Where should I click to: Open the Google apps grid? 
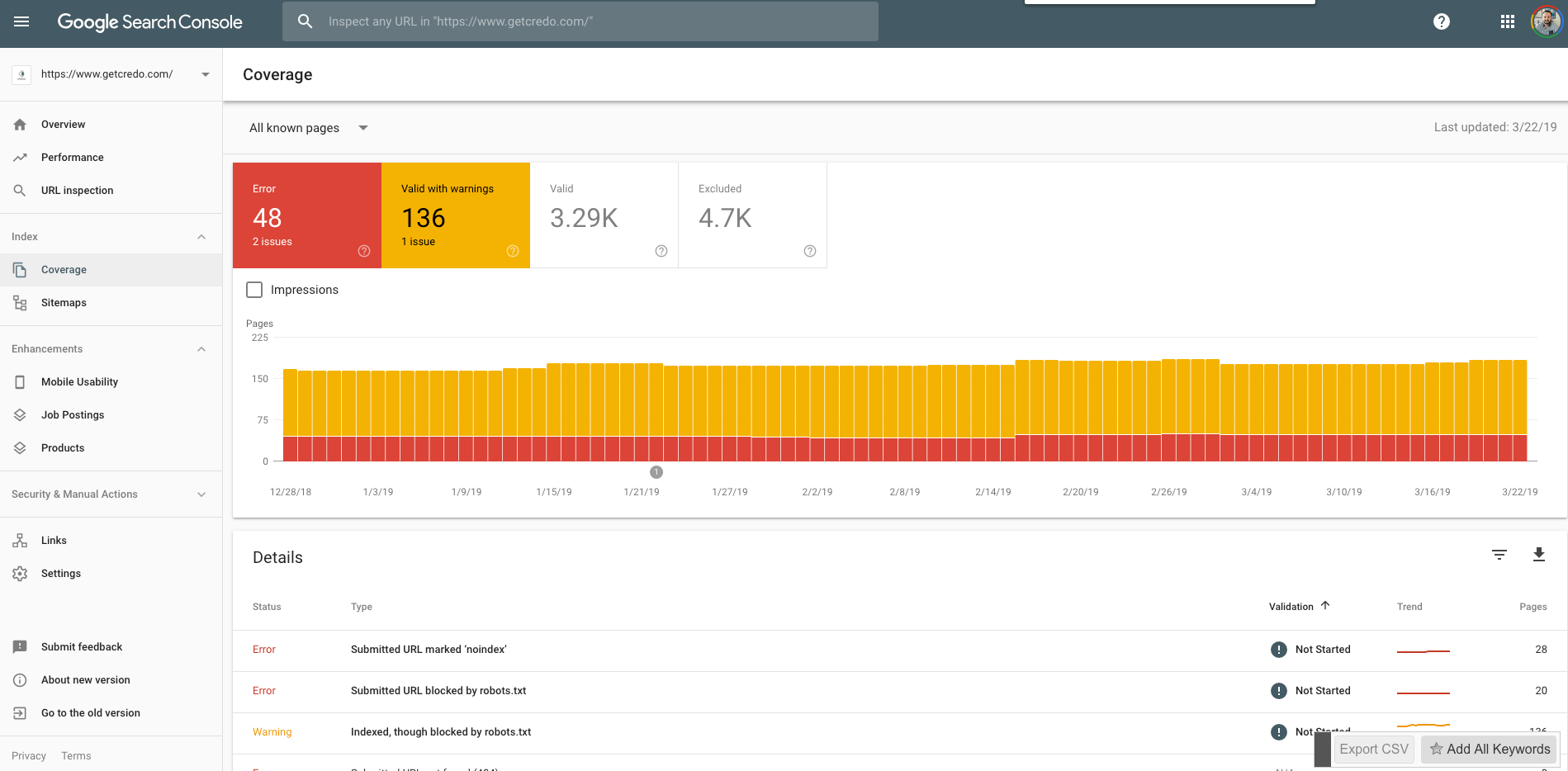tap(1507, 22)
